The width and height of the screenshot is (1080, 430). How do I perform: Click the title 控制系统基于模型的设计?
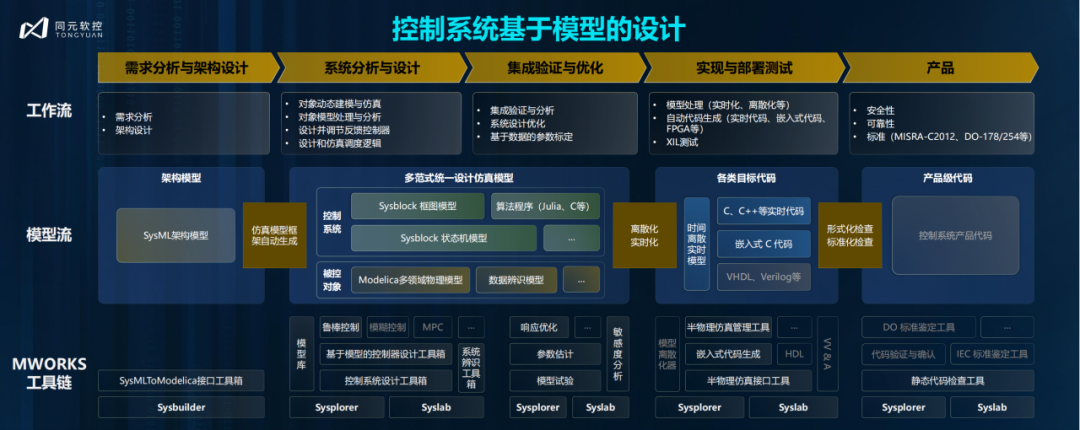point(539,29)
